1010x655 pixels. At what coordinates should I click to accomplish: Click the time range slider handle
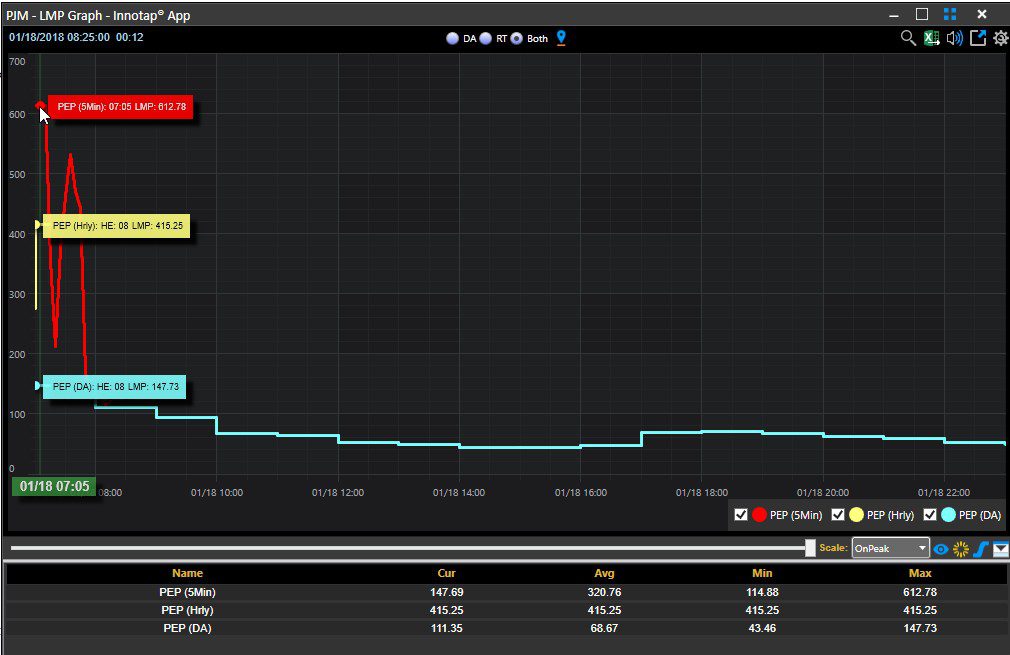tap(810, 548)
